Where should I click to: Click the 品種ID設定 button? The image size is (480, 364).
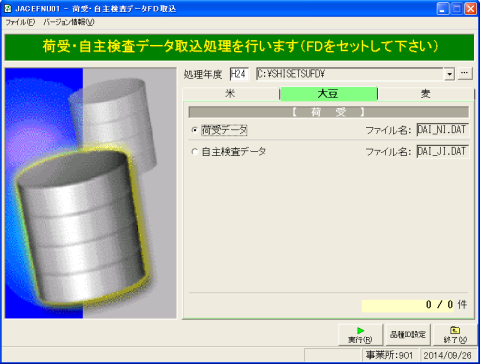click(408, 334)
